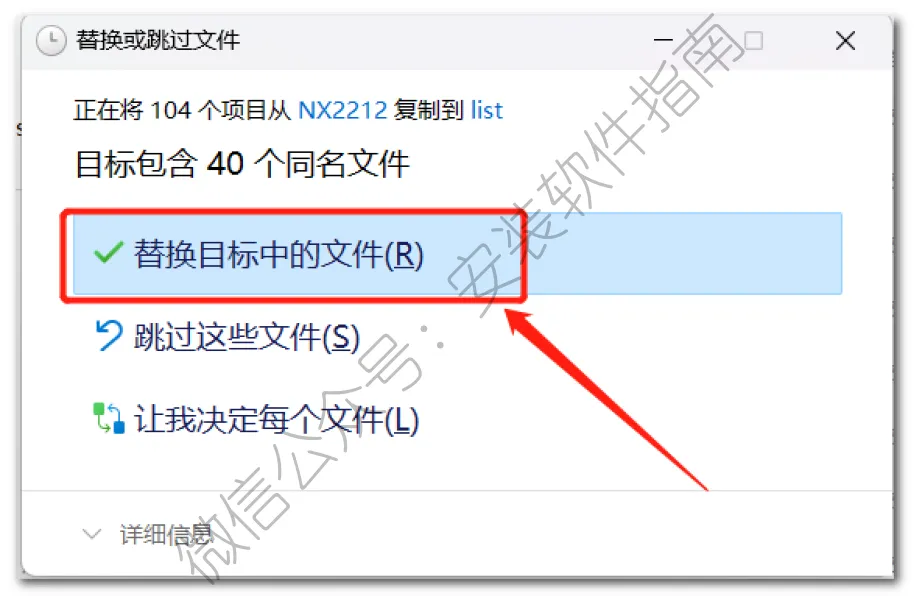Click the clock icon in the title bar
Viewport: 915px width, 596px height.
pos(51,40)
